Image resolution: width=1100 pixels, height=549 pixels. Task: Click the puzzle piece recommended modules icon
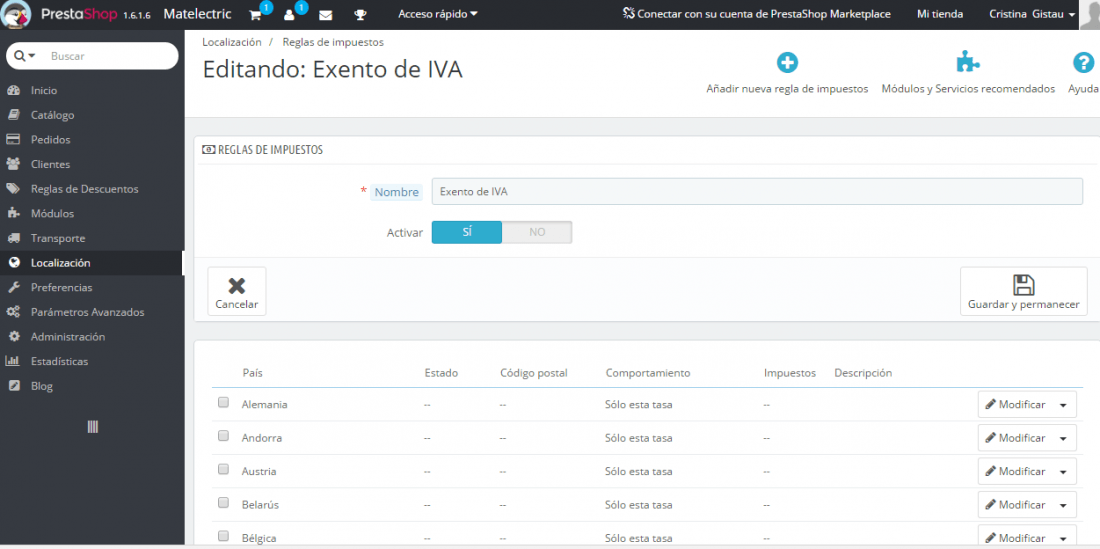[x=968, y=62]
